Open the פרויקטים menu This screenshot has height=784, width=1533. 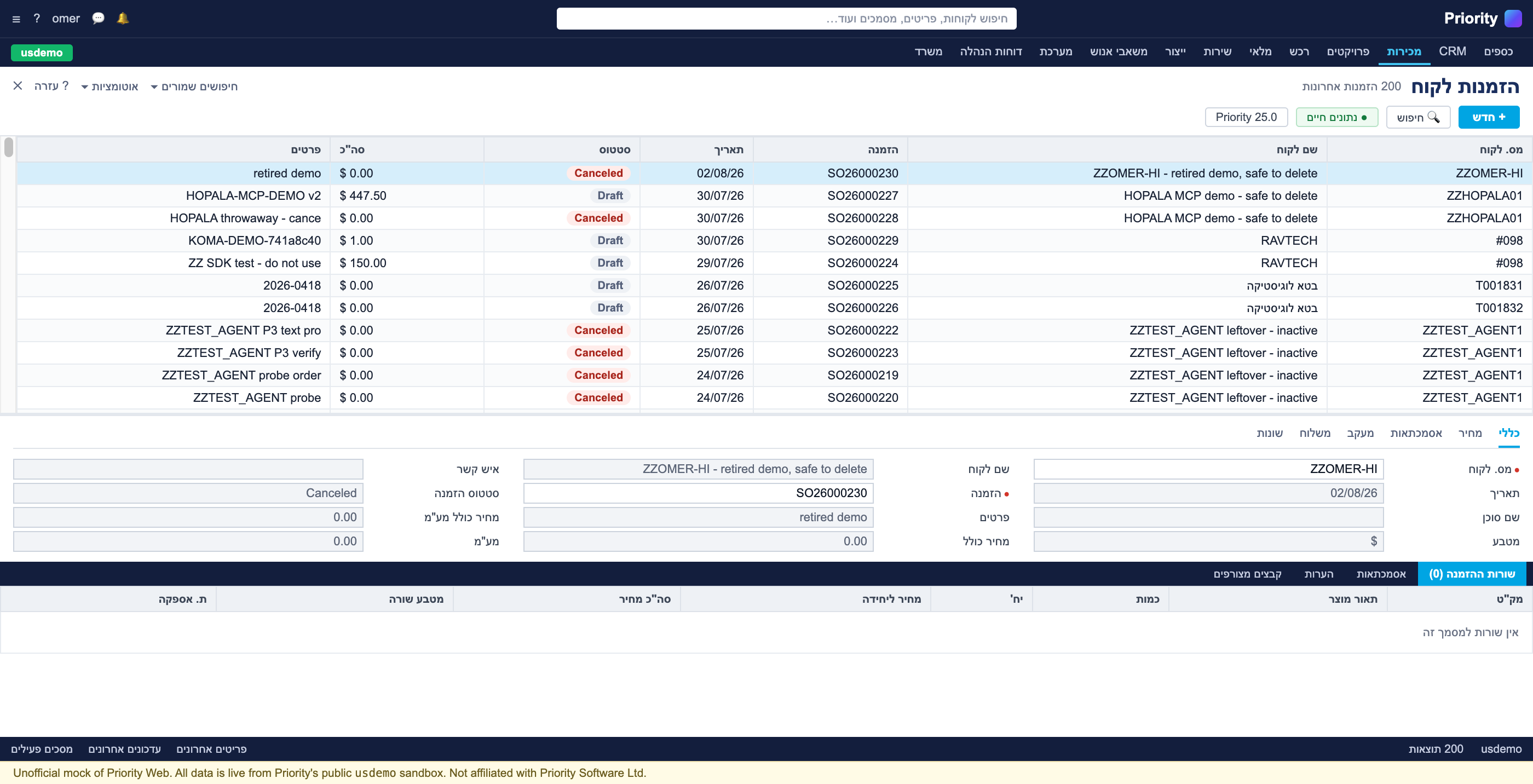coord(1347,51)
